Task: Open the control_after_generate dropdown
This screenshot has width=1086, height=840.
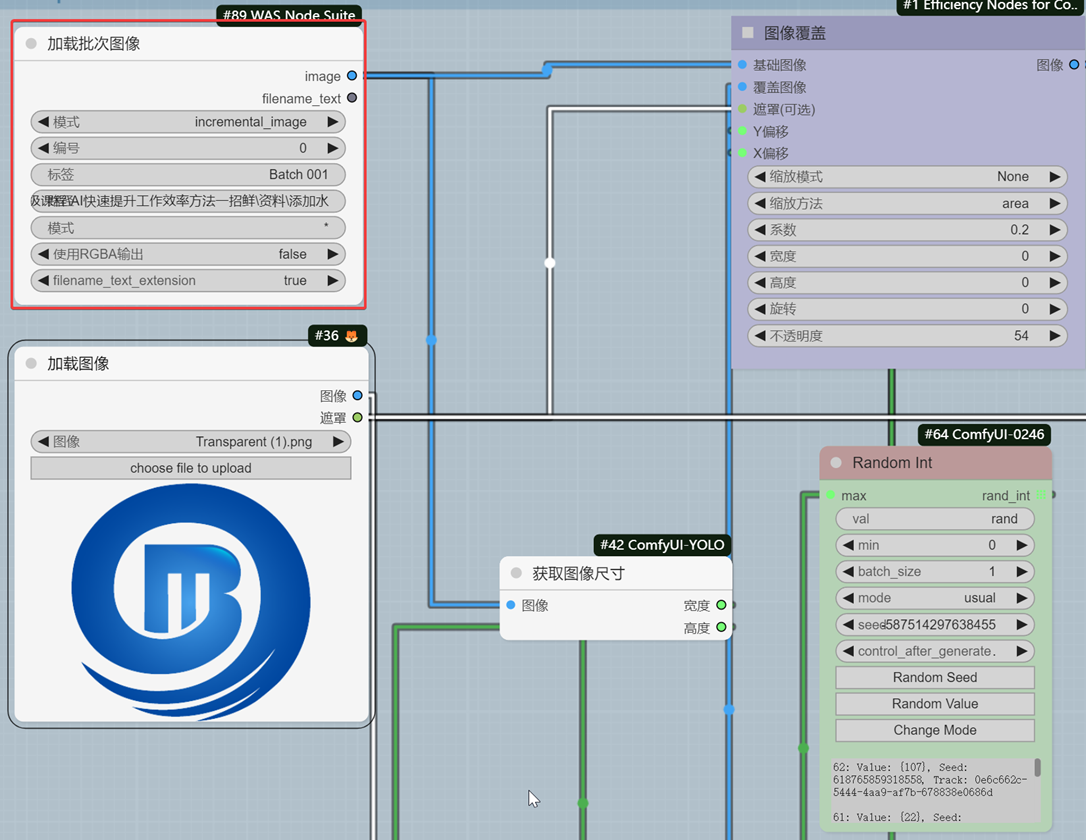Action: point(935,651)
